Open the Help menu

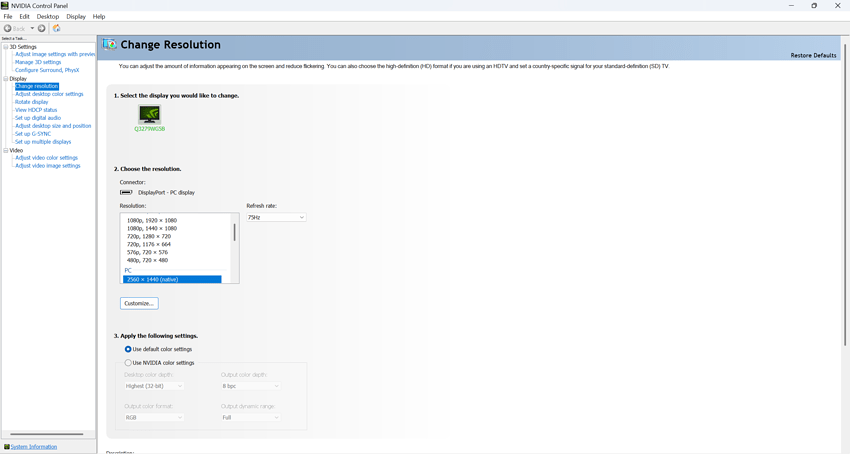[99, 17]
